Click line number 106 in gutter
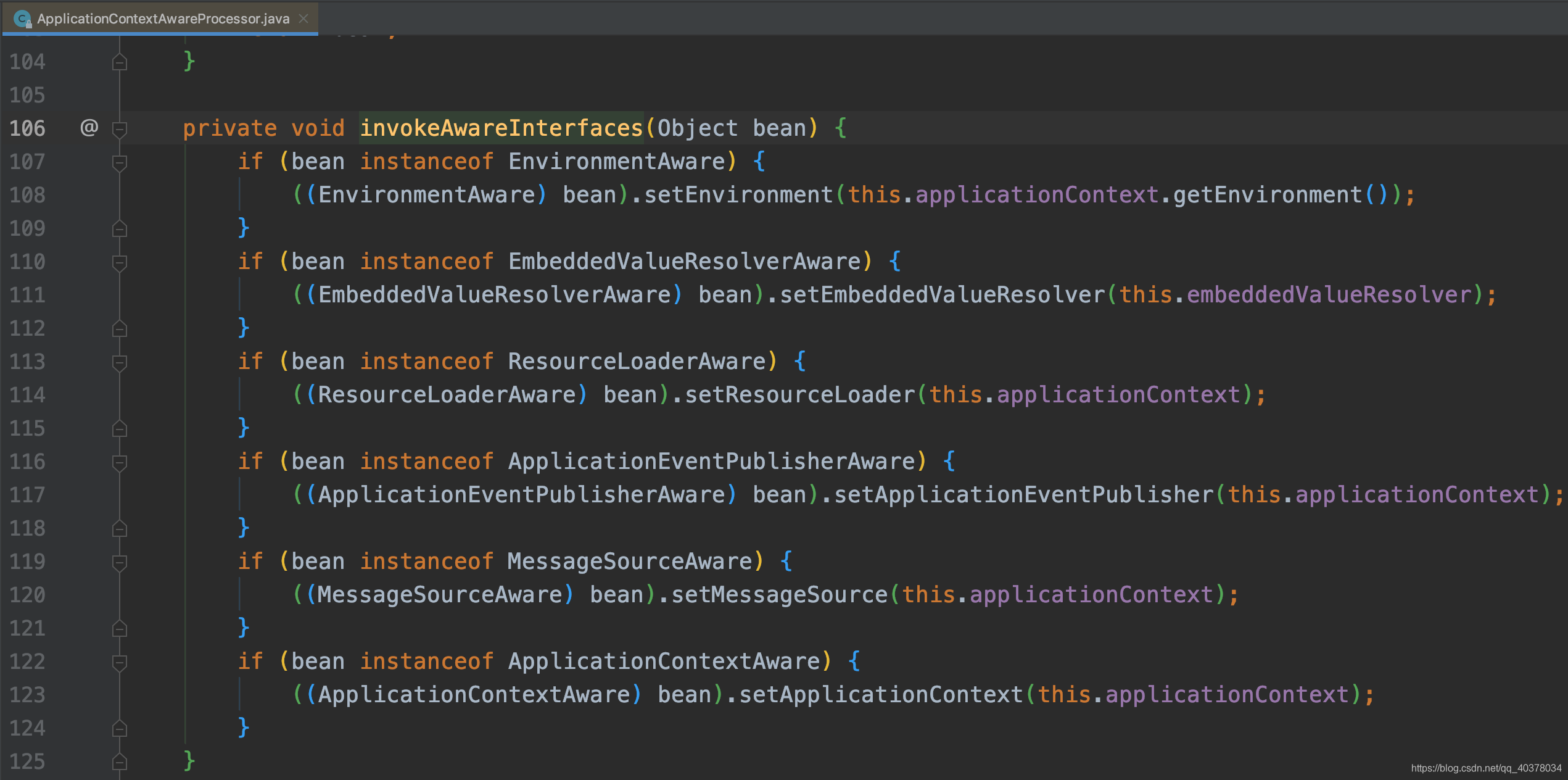The image size is (1568, 780). (28, 128)
